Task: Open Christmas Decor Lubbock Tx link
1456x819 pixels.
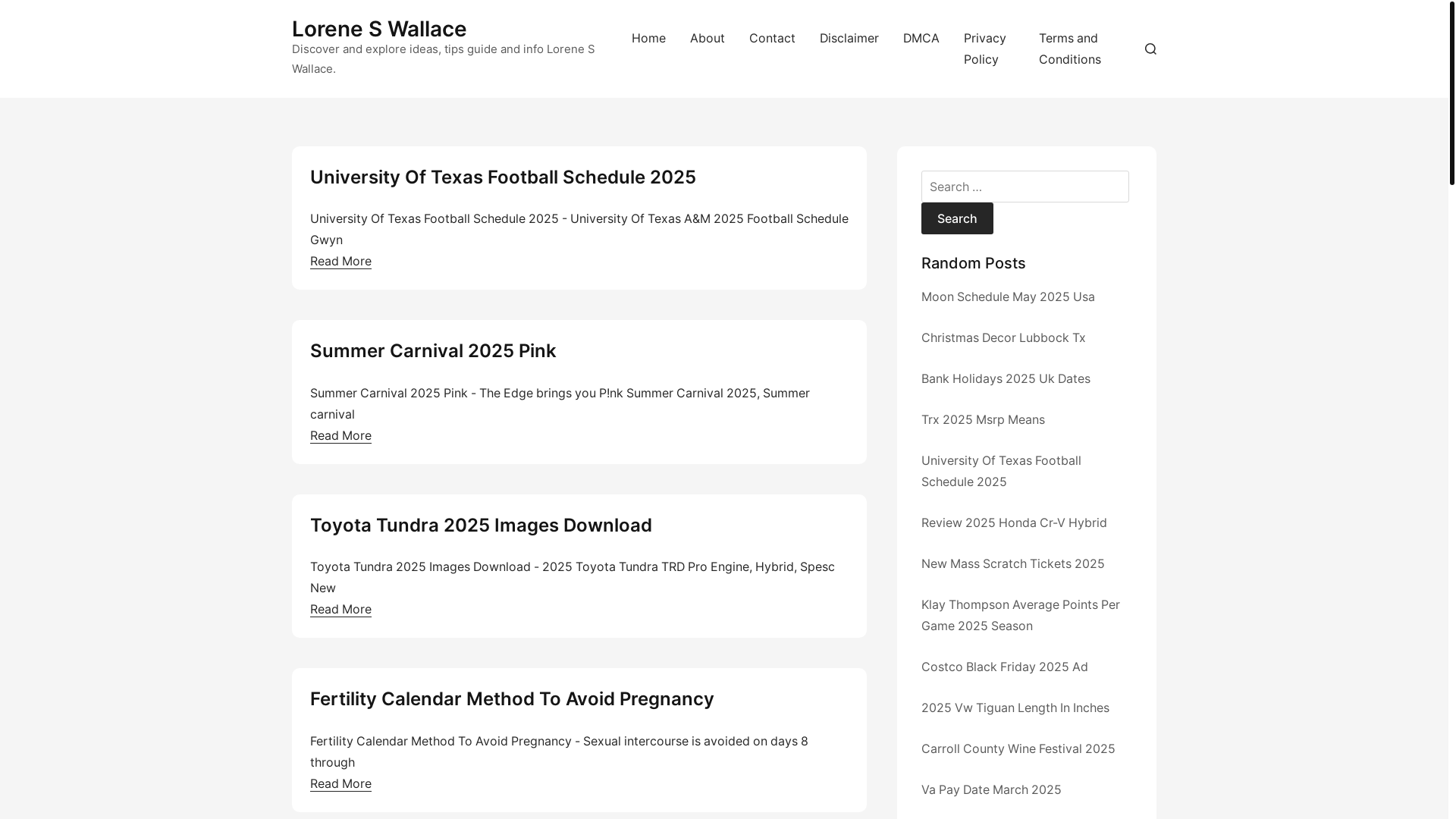Action: tap(1003, 337)
